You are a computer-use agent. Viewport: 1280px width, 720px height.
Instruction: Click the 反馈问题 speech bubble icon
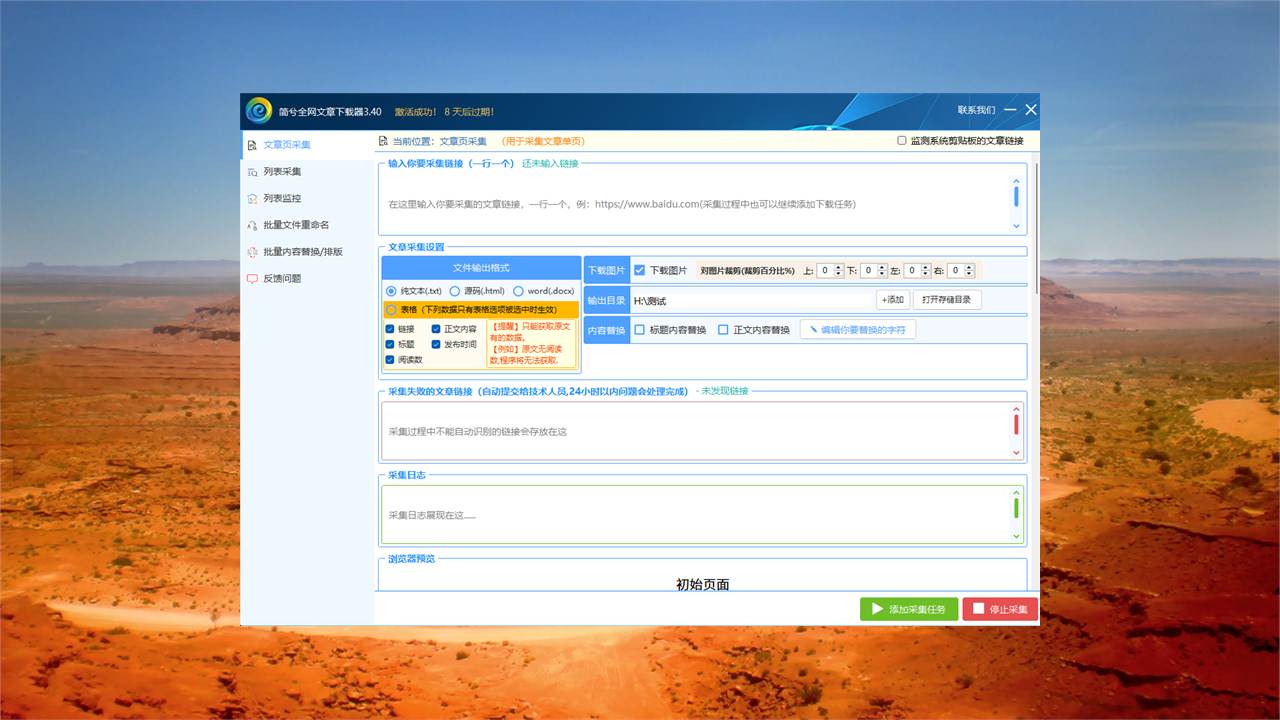coord(252,279)
